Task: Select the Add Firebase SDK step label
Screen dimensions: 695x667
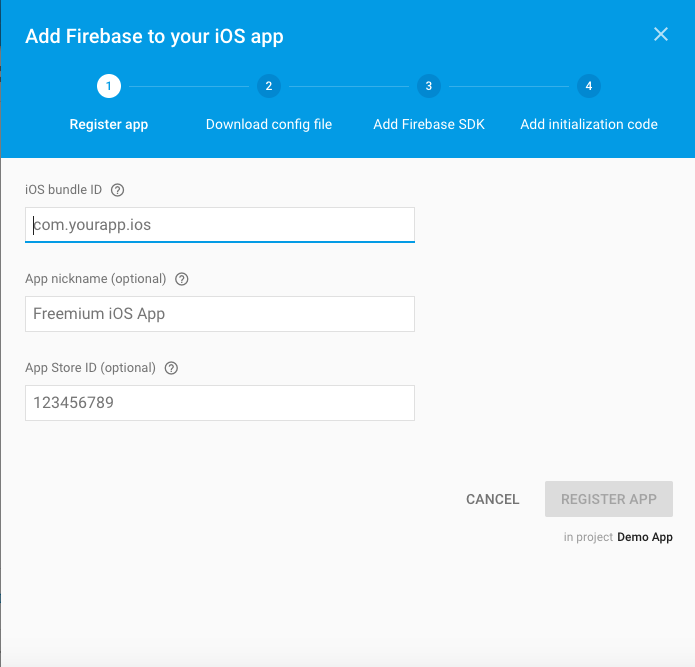Action: 428,125
